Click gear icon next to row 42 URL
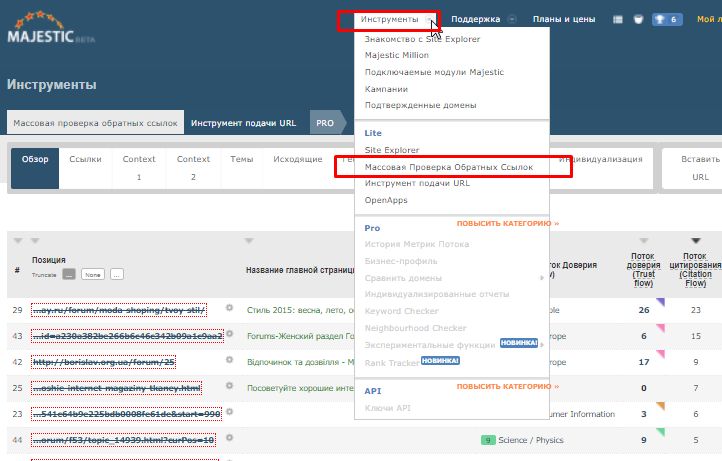Image resolution: width=722 pixels, height=461 pixels. (x=229, y=361)
